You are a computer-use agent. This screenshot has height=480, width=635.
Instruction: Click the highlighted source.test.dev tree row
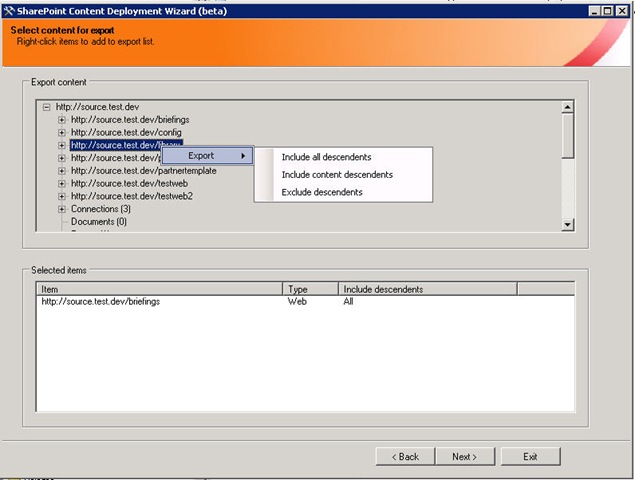point(126,145)
